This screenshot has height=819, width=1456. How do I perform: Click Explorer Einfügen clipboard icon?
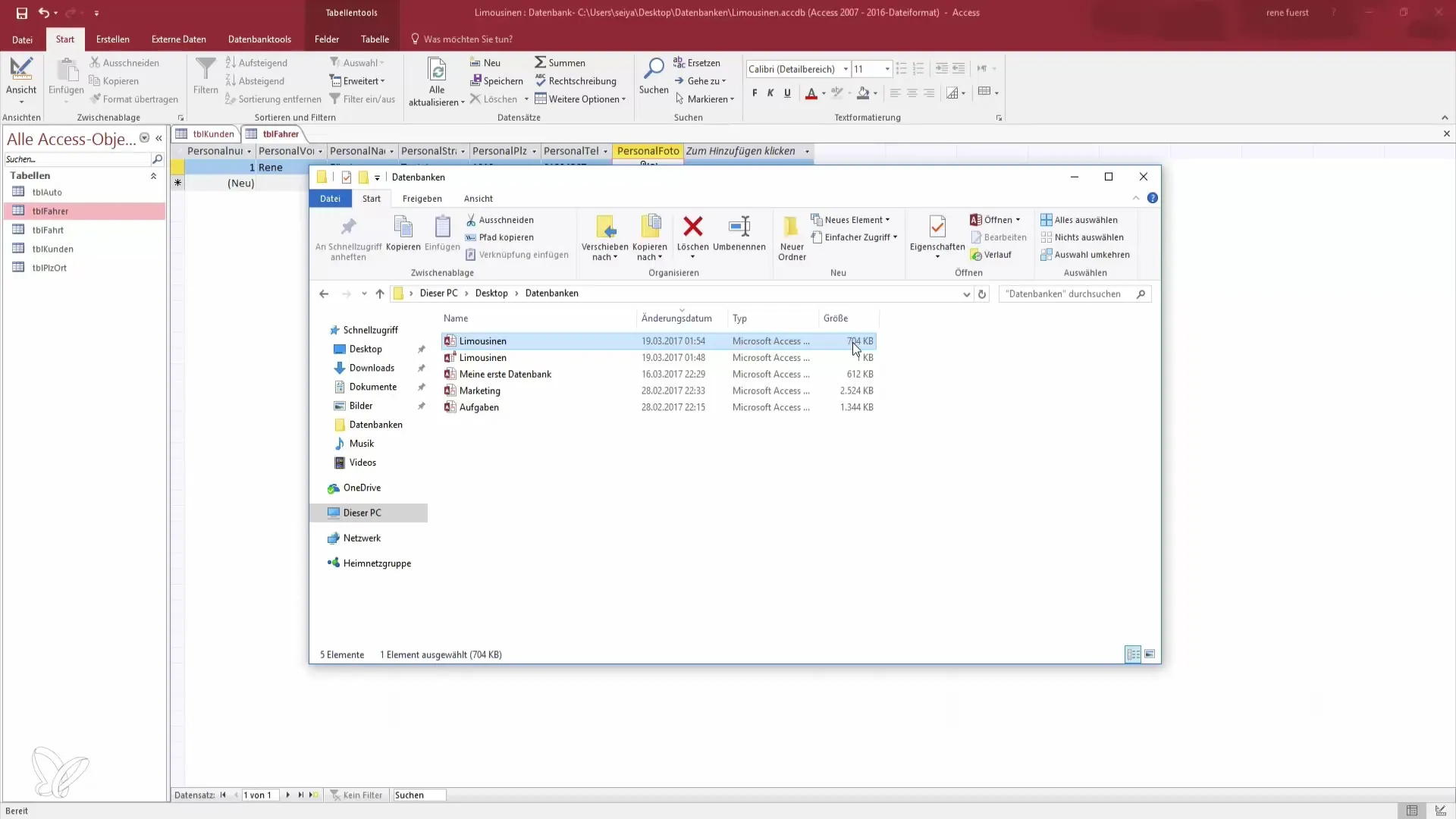[x=443, y=226]
